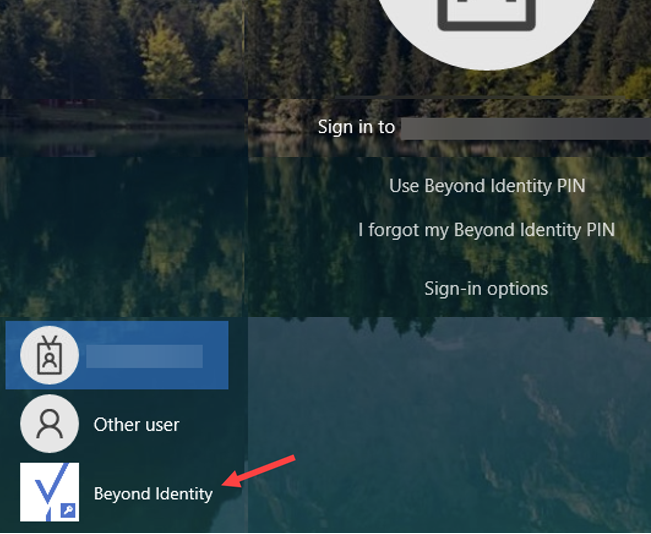Click the Other user text label

point(136,425)
